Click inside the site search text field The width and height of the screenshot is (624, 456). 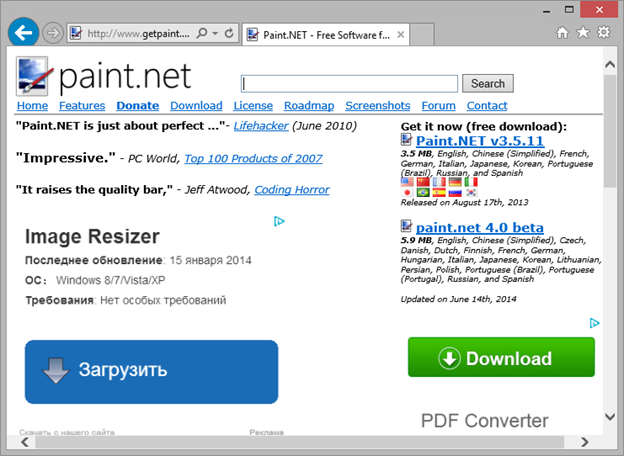[x=349, y=83]
